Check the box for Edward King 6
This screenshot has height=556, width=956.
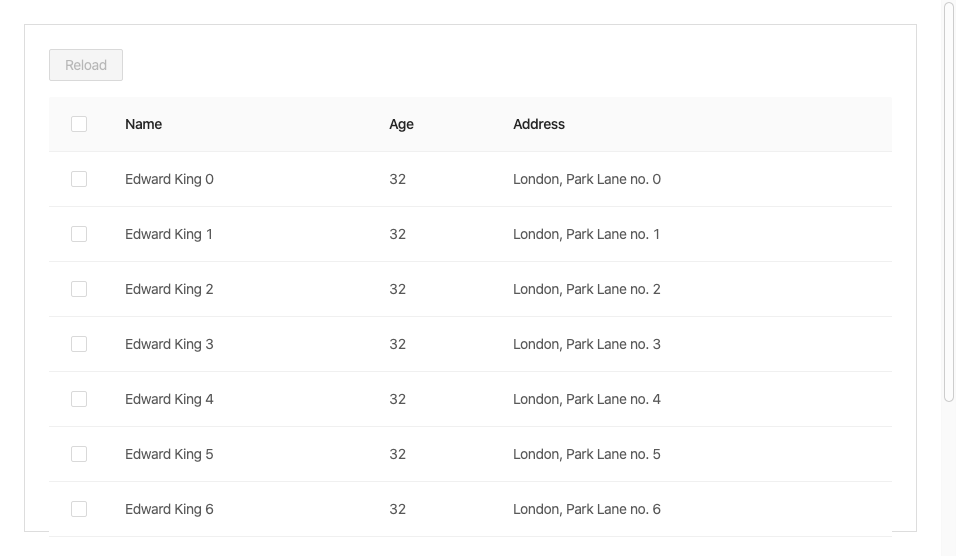coord(79,509)
